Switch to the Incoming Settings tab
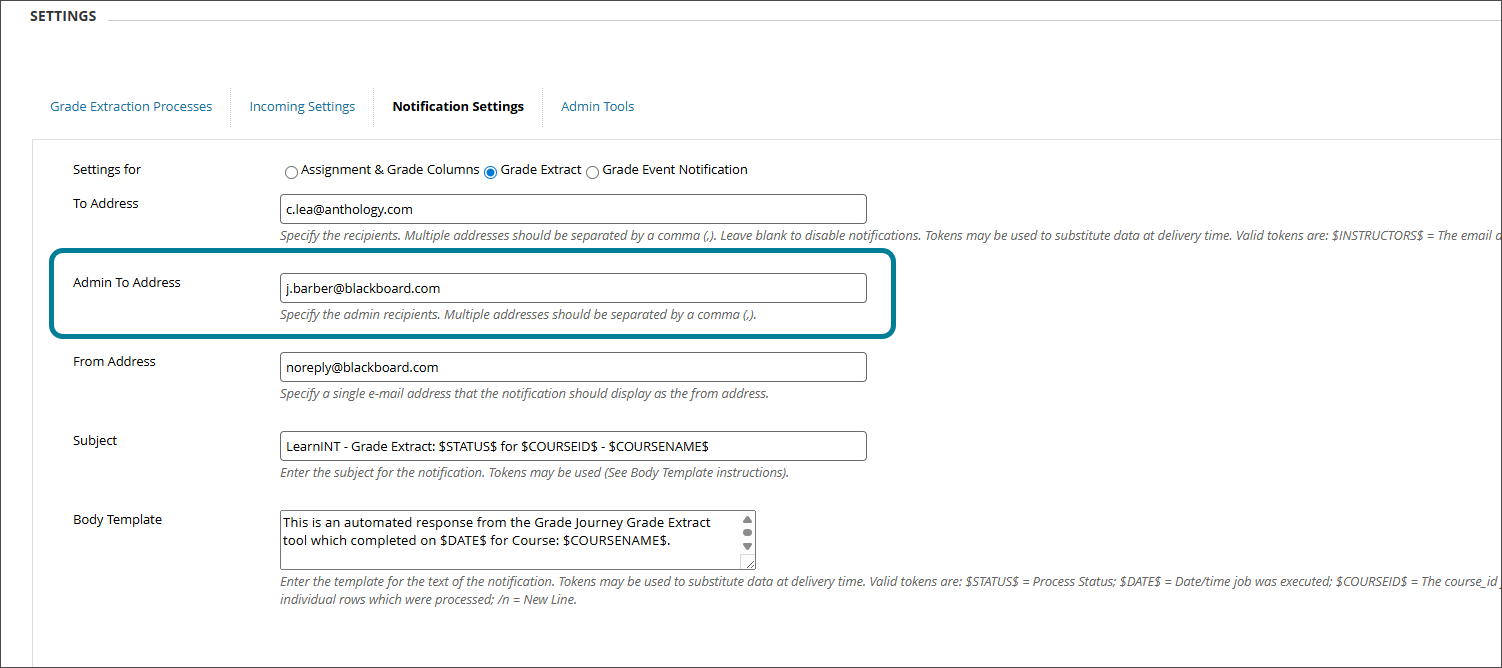The image size is (1502, 668). [x=302, y=106]
